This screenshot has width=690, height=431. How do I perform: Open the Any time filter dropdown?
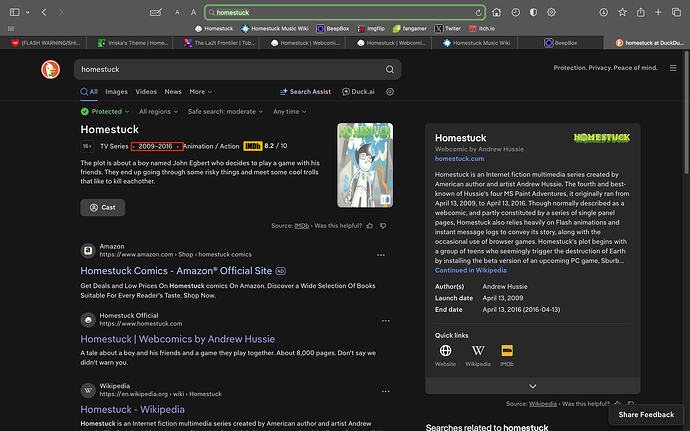(x=290, y=111)
